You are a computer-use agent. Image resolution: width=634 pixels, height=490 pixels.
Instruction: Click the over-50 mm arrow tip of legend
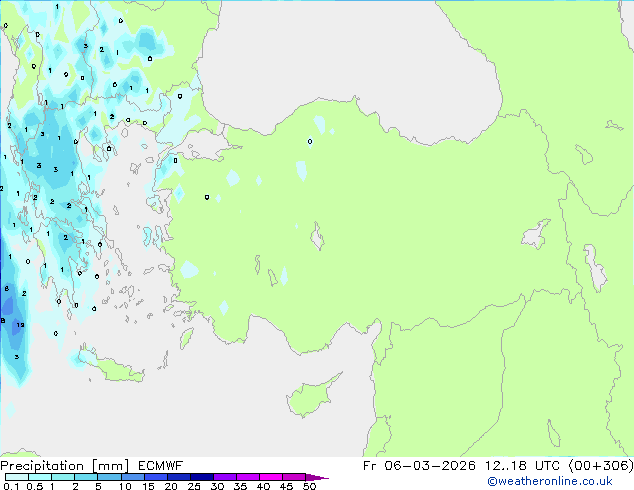(317, 477)
